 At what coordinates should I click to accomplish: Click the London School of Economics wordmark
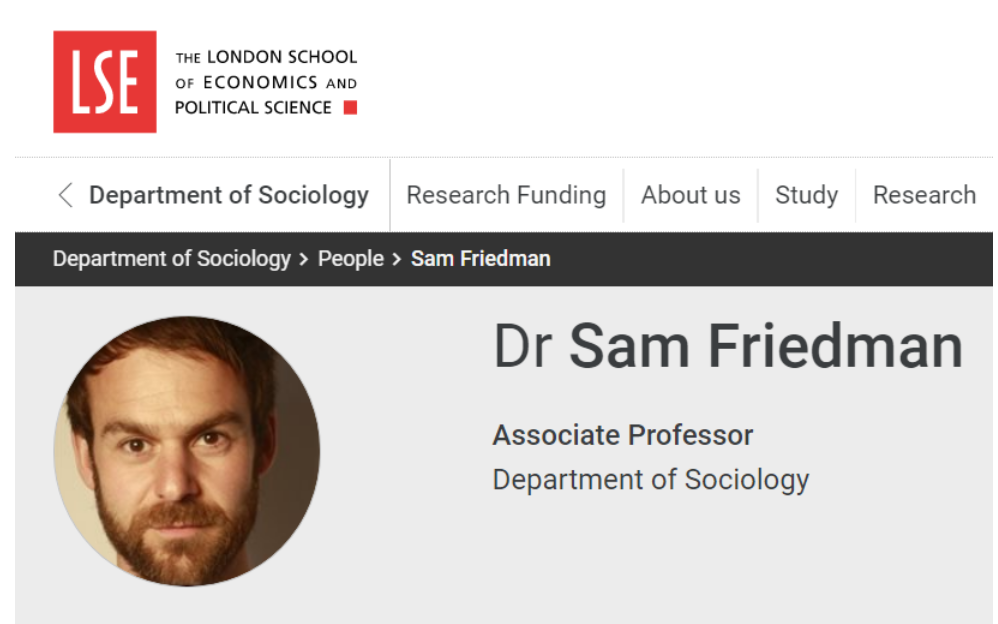tap(265, 82)
